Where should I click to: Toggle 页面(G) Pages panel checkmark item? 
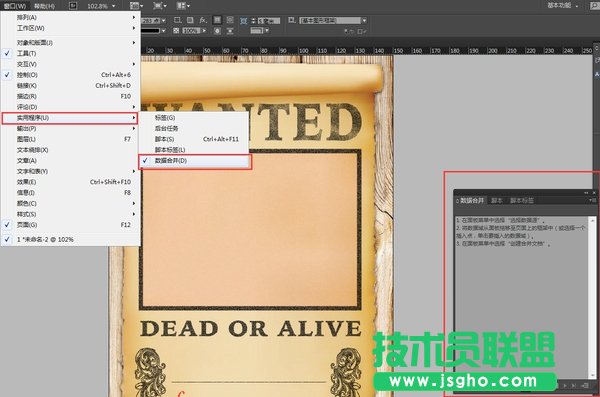[x=70, y=225]
